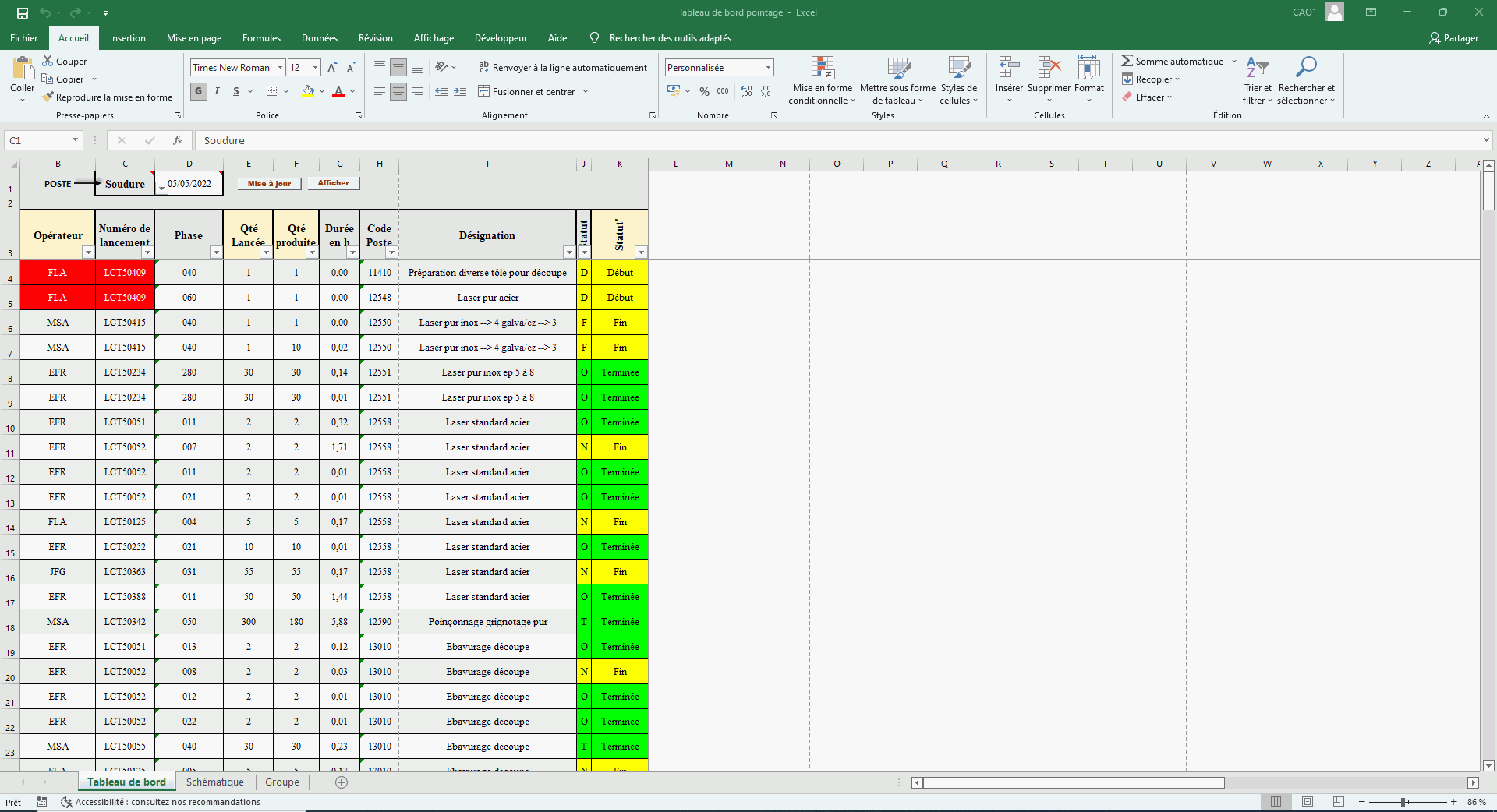Switch to the Schématique sheet tab

pos(214,782)
